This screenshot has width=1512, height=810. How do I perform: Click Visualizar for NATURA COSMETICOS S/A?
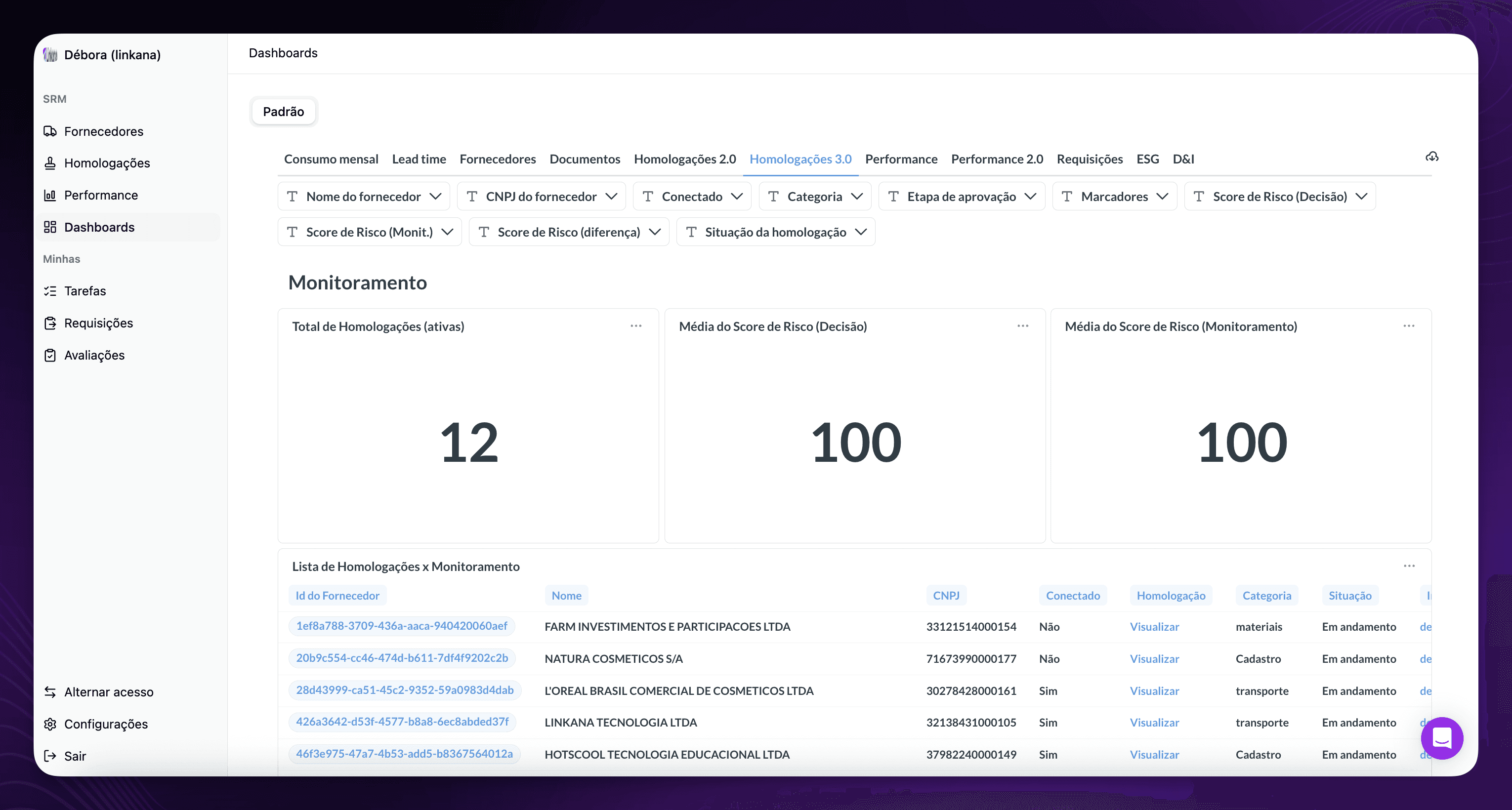click(x=1154, y=659)
